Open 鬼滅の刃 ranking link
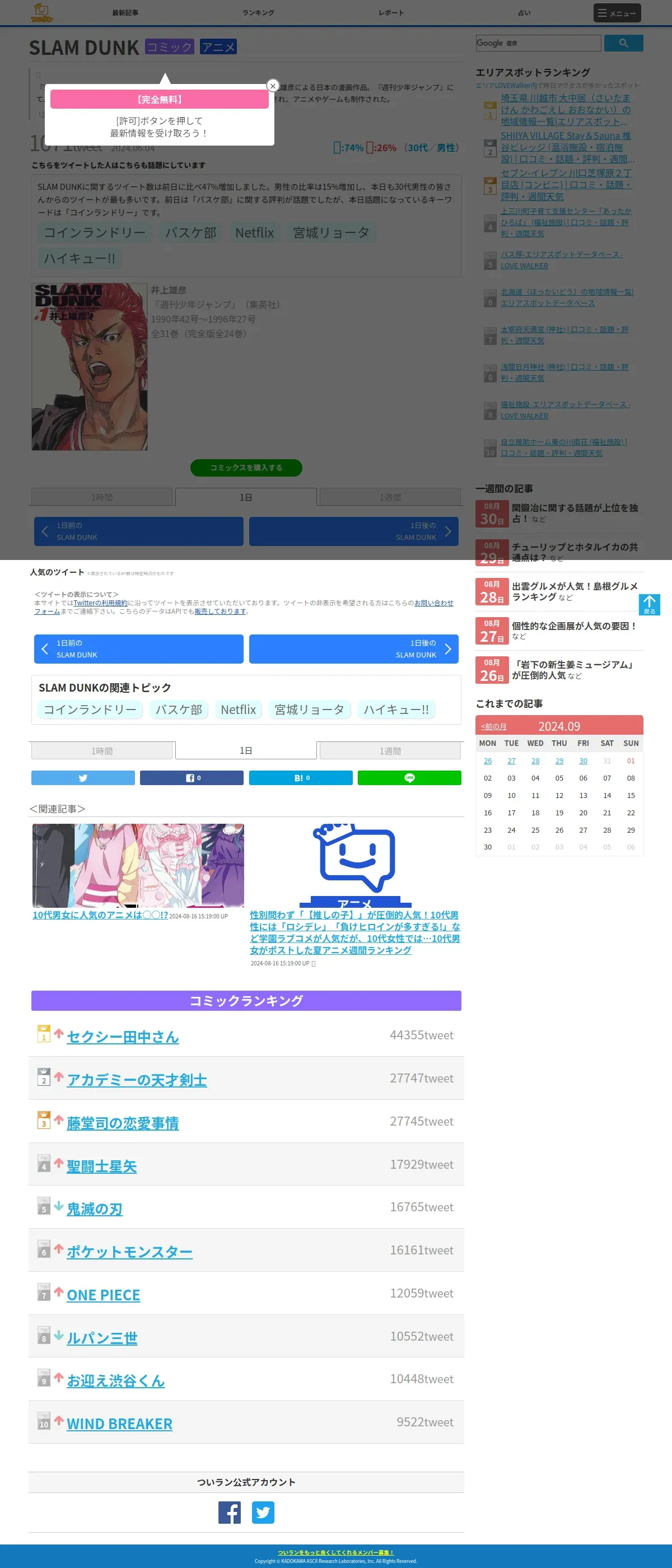Image resolution: width=672 pixels, height=1568 pixels. coord(94,1209)
